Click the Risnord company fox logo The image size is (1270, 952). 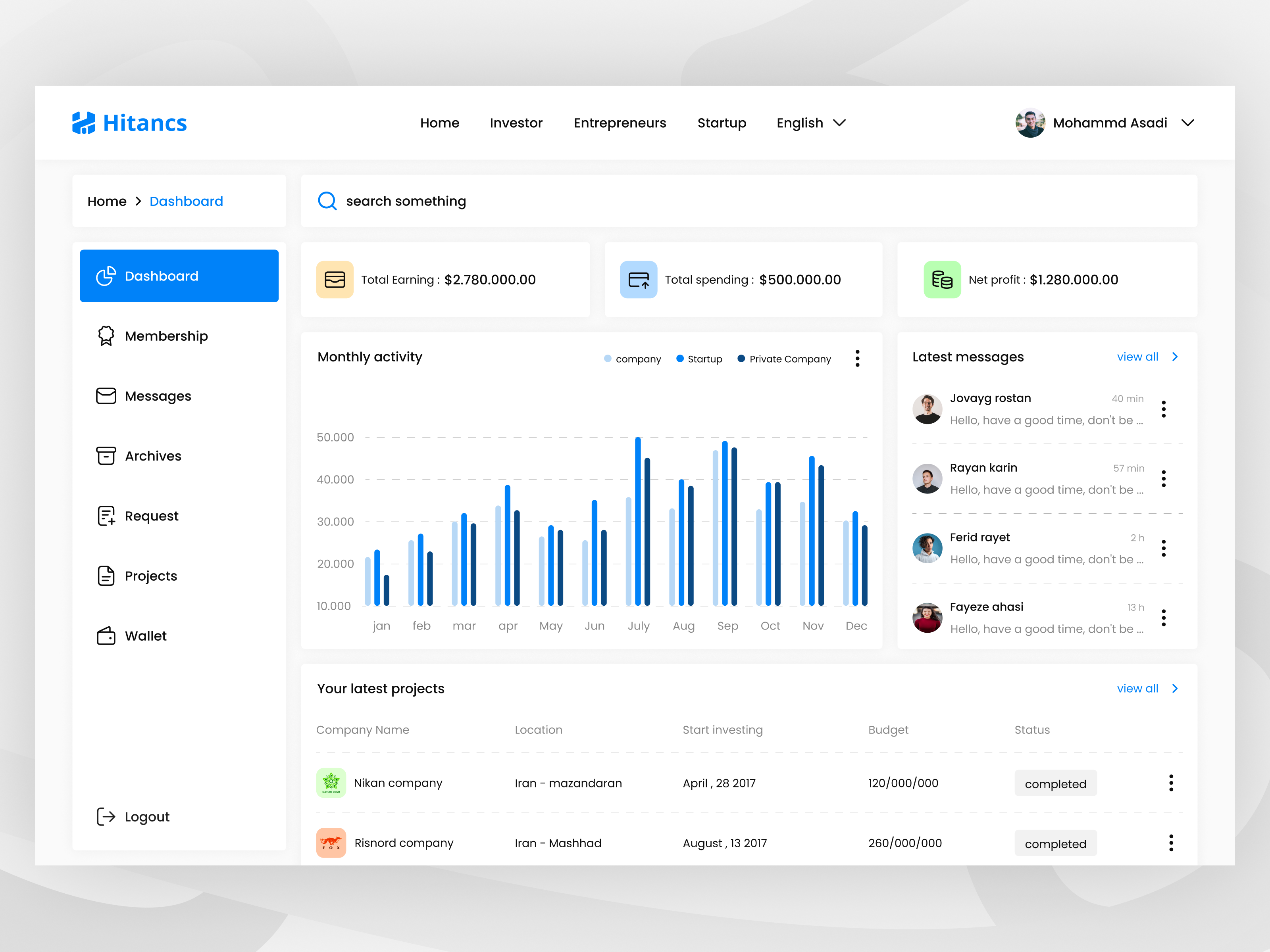(331, 843)
